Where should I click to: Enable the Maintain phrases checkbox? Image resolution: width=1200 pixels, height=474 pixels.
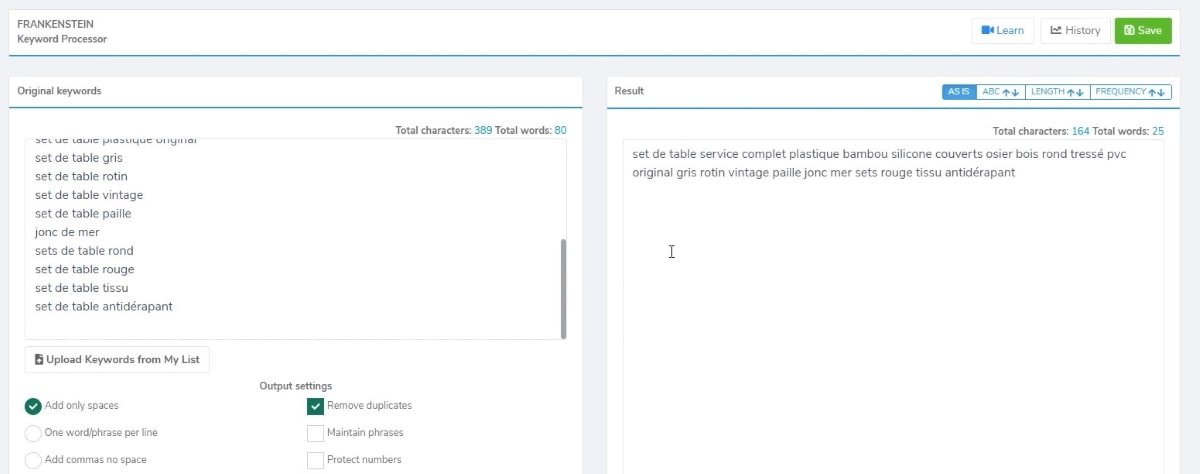pos(315,433)
